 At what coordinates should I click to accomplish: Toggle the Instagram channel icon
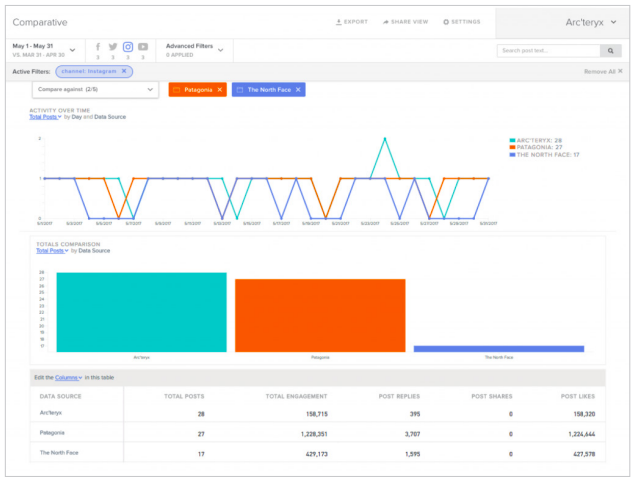point(128,47)
